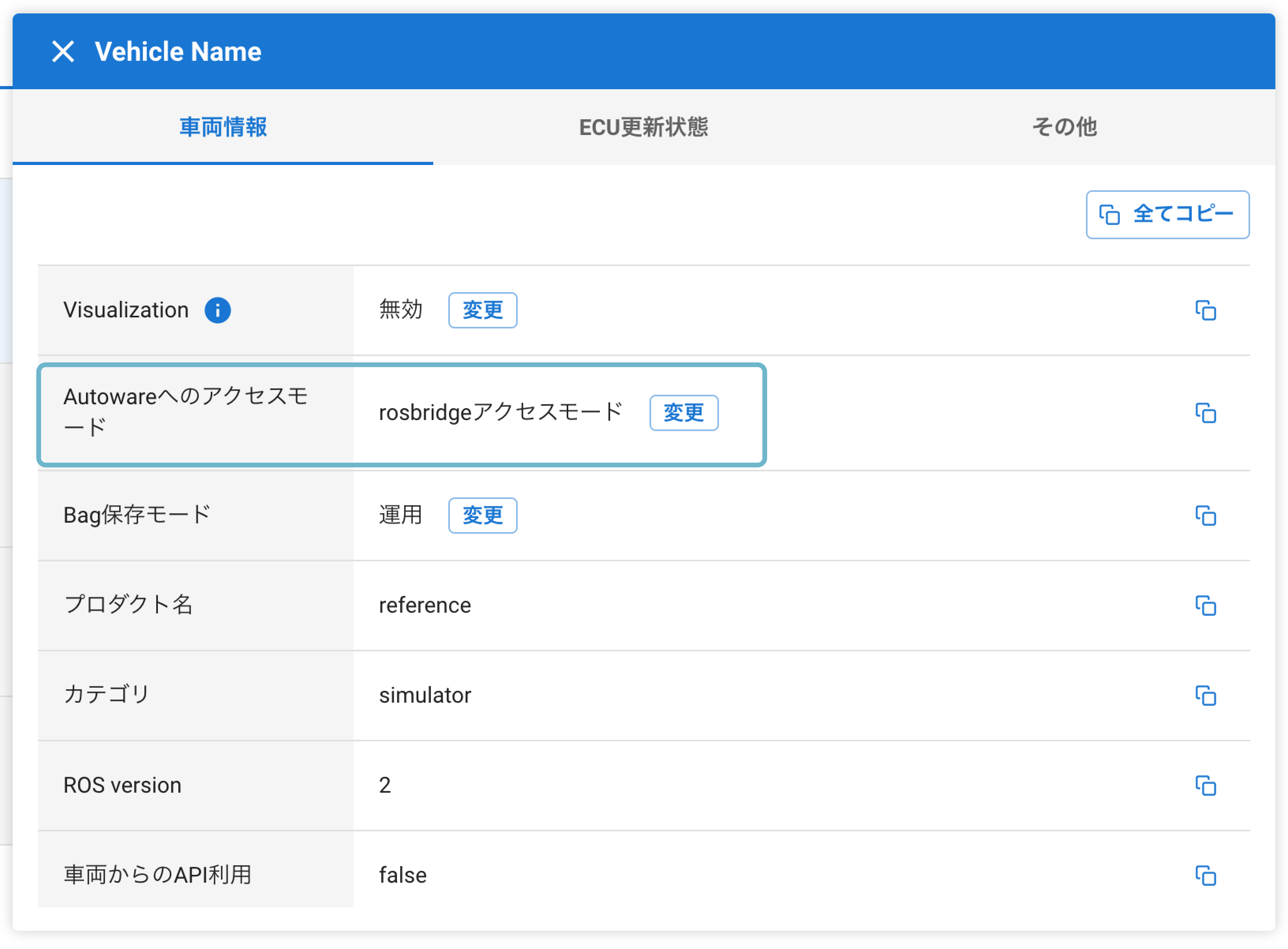This screenshot has width=1288, height=949.
Task: Copy the 車両からのAPI利用 value
Action: pyautogui.click(x=1205, y=876)
